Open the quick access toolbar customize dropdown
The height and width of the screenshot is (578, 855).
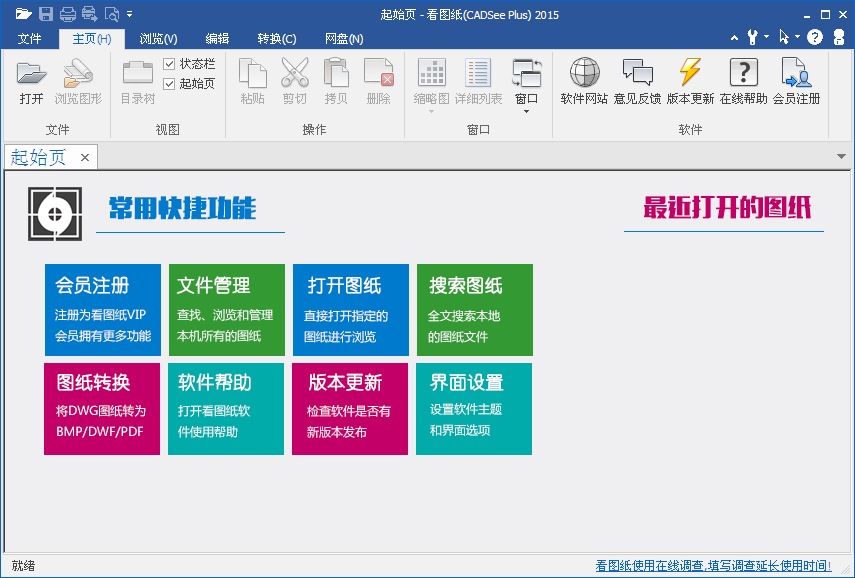point(129,14)
